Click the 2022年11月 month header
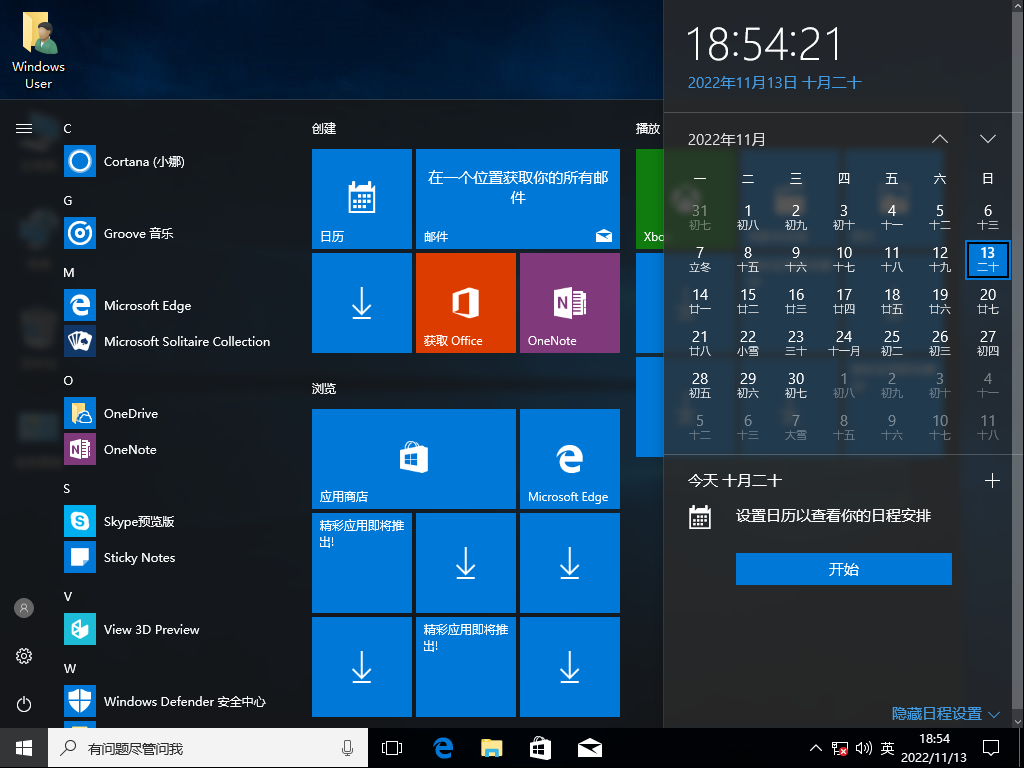 (727, 139)
